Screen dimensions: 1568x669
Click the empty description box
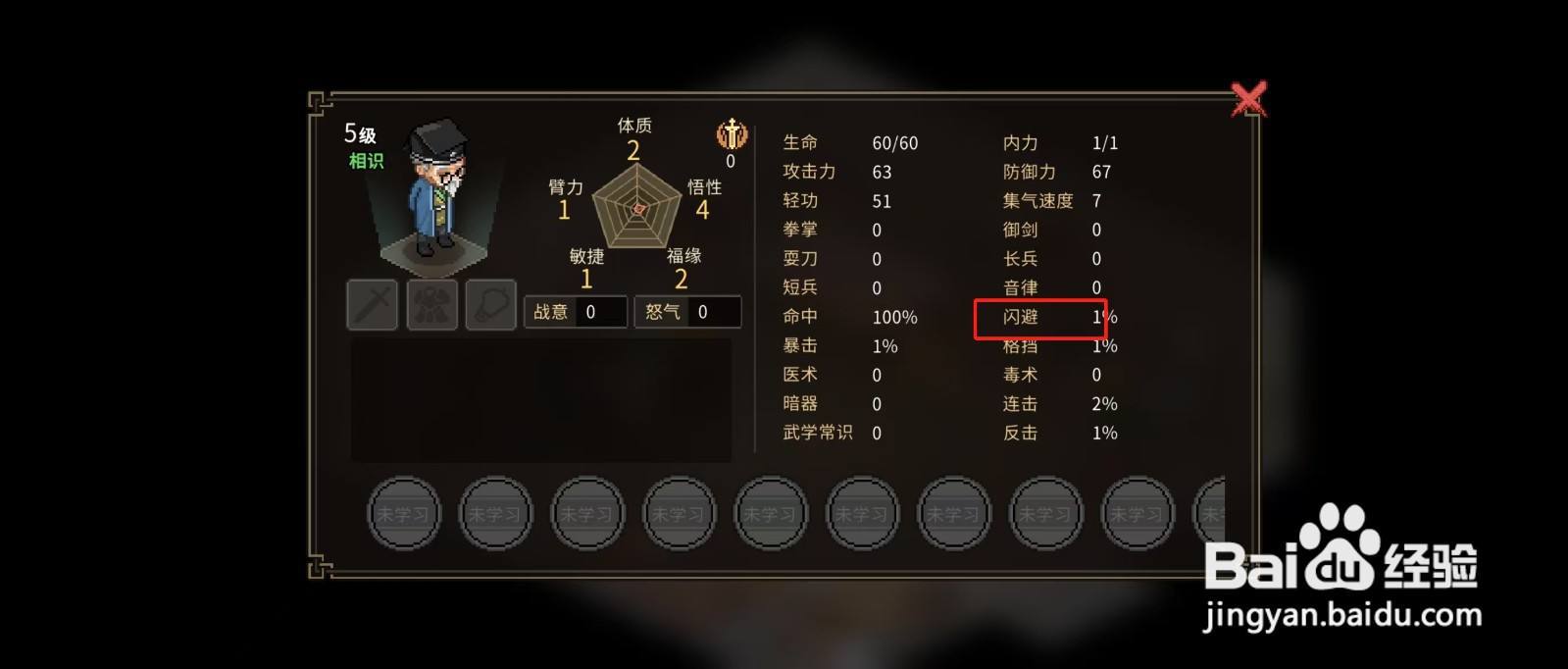pyautogui.click(x=541, y=400)
